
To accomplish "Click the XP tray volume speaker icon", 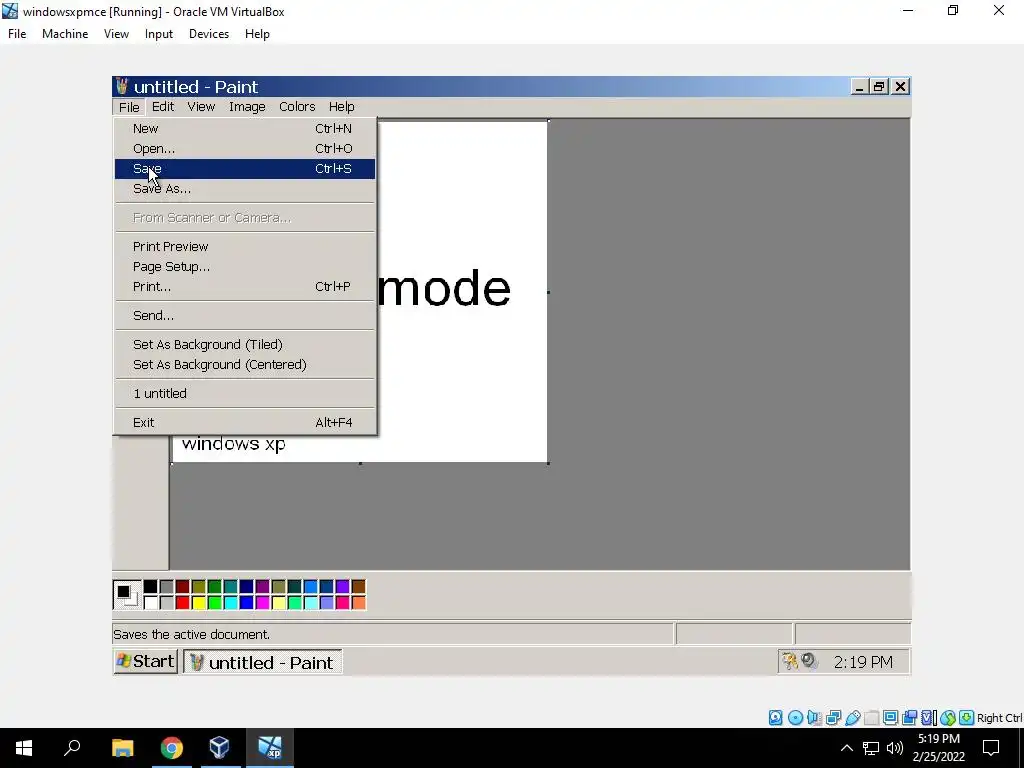I will [810, 661].
